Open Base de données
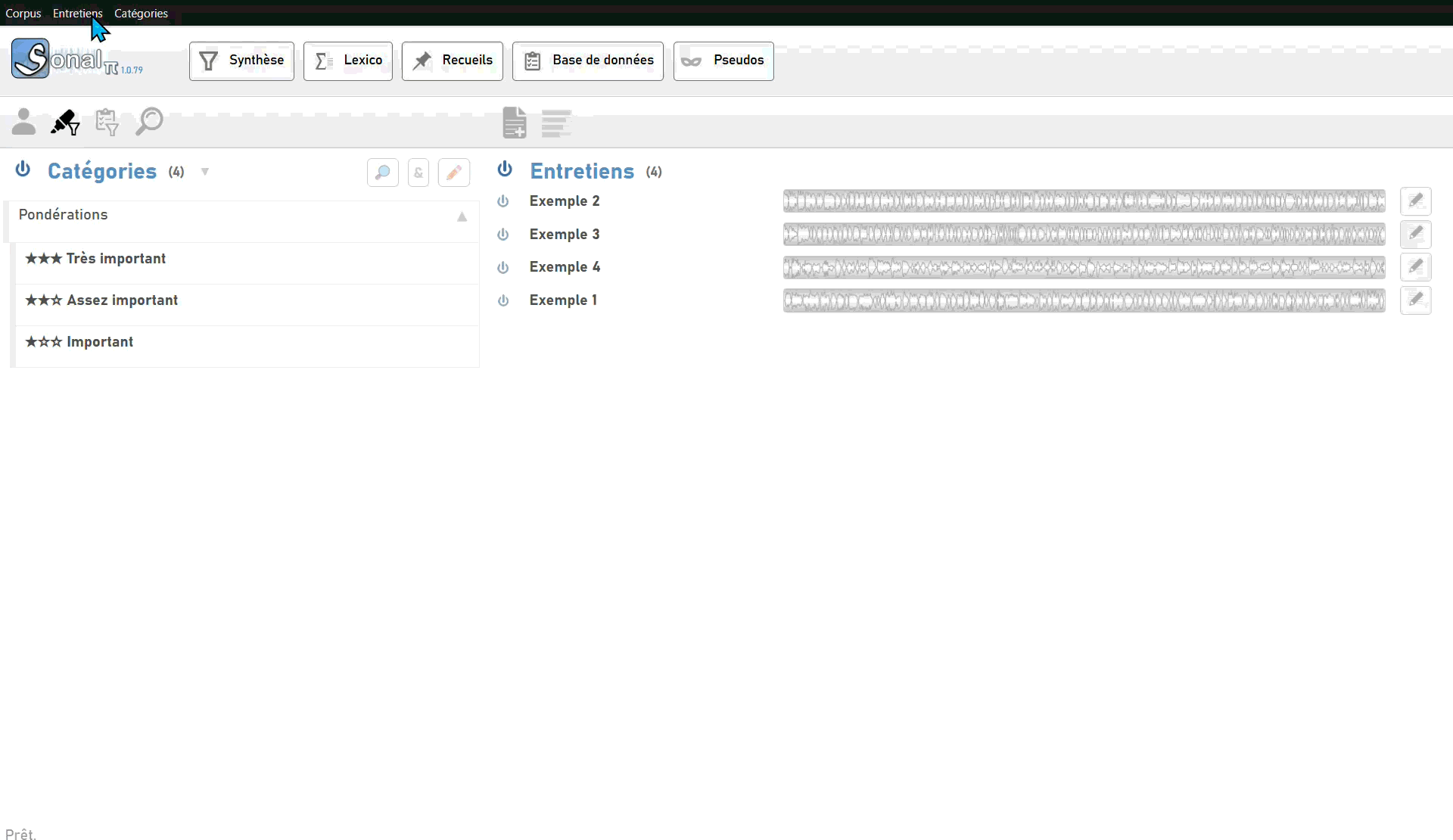 588,61
